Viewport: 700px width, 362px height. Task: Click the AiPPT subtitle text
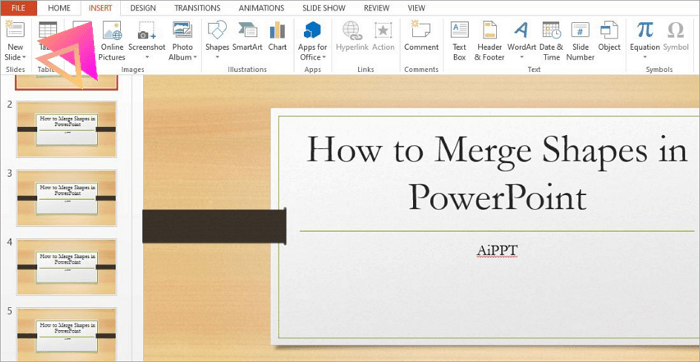click(x=497, y=251)
